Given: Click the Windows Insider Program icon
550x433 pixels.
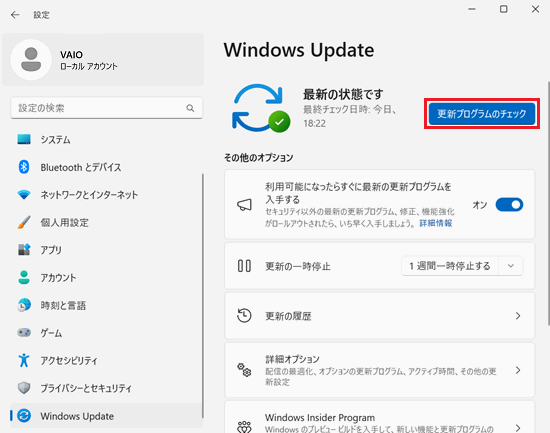Looking at the screenshot, I should tap(244, 427).
